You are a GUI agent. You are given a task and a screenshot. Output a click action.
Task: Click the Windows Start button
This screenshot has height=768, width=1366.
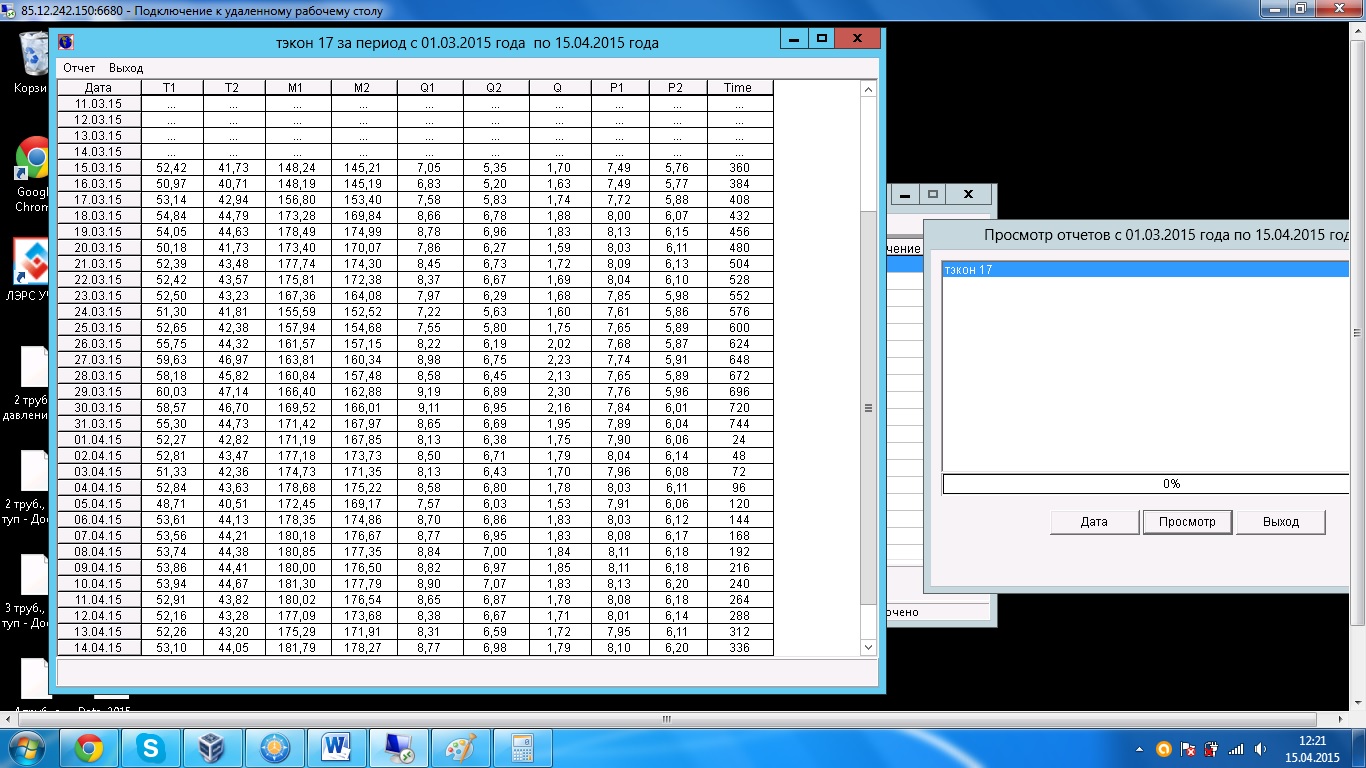(27, 748)
